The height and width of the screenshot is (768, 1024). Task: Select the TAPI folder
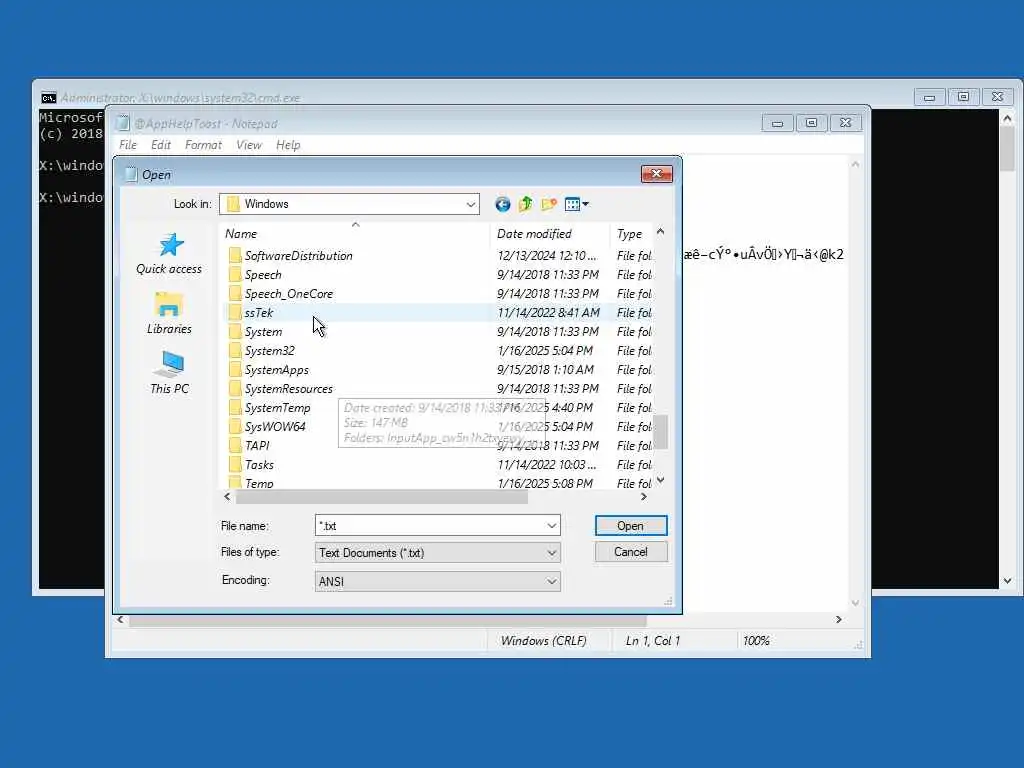coord(257,445)
